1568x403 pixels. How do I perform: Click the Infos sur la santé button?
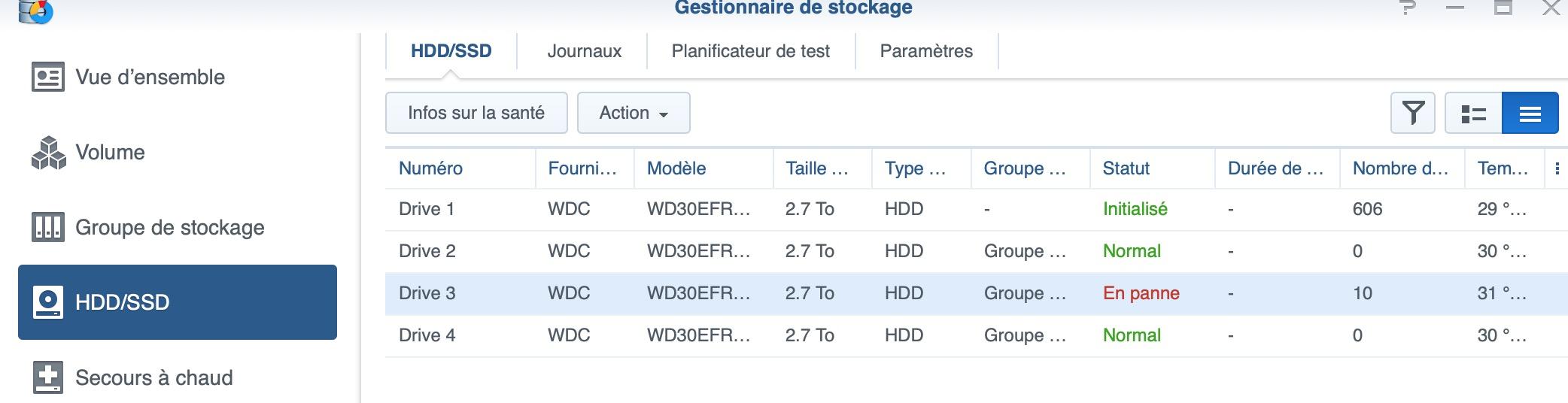pos(476,113)
